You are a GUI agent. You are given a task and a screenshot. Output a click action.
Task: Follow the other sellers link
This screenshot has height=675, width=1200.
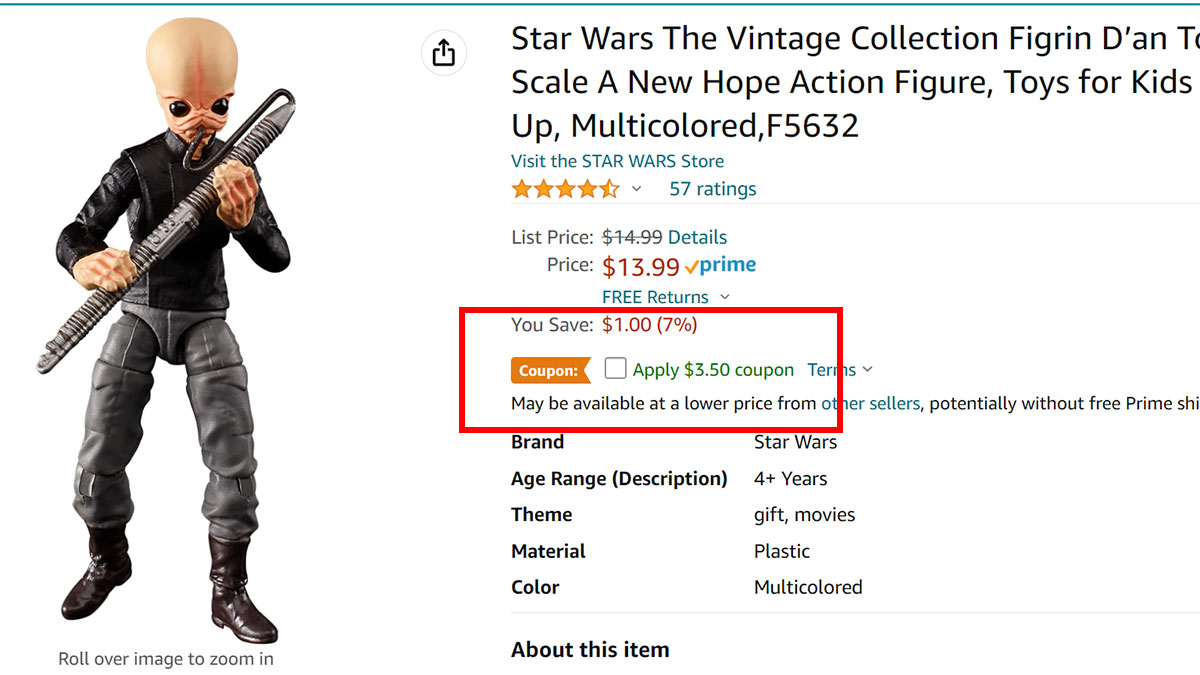869,404
